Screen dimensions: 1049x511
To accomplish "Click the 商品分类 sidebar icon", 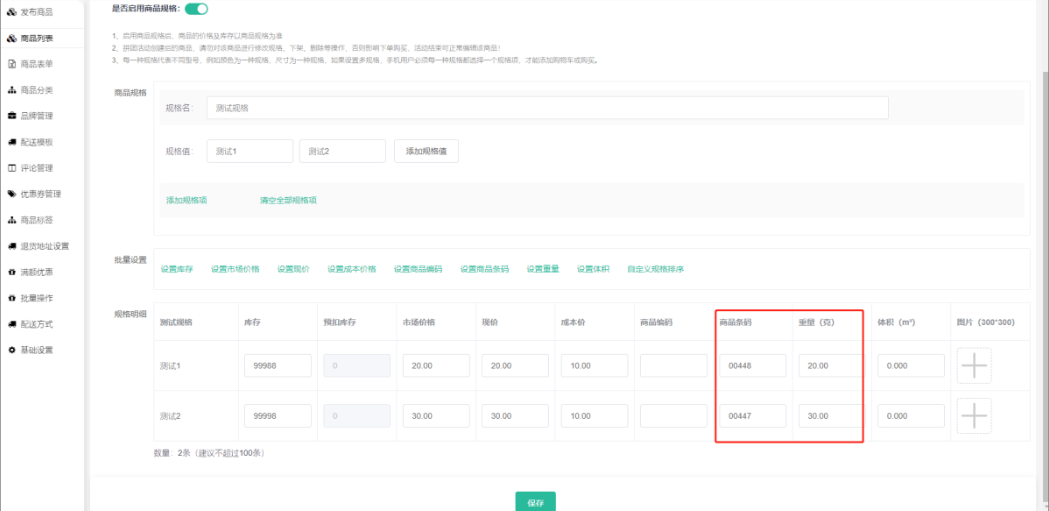I will point(12,90).
